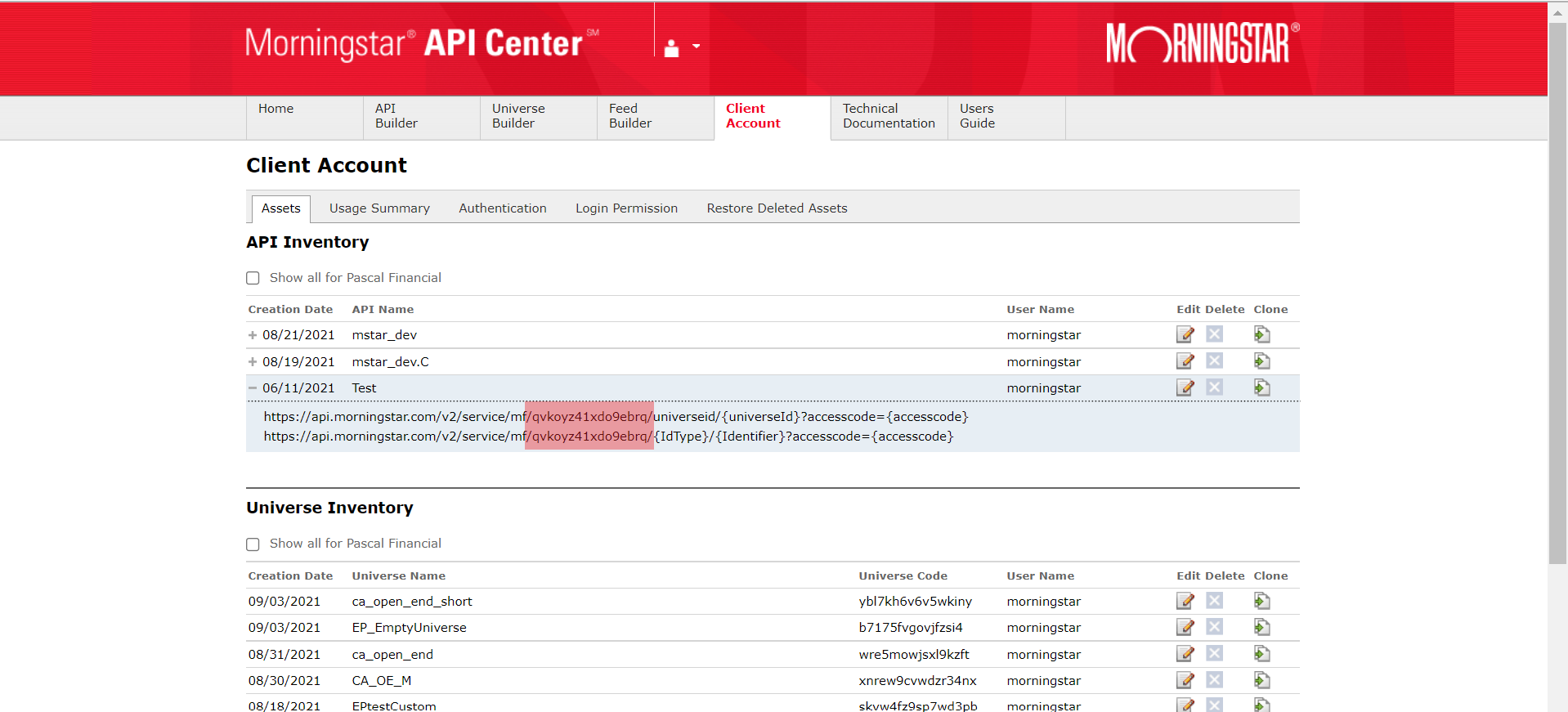Image resolution: width=1568 pixels, height=712 pixels.
Task: Switch to Authentication tab
Action: (x=503, y=208)
